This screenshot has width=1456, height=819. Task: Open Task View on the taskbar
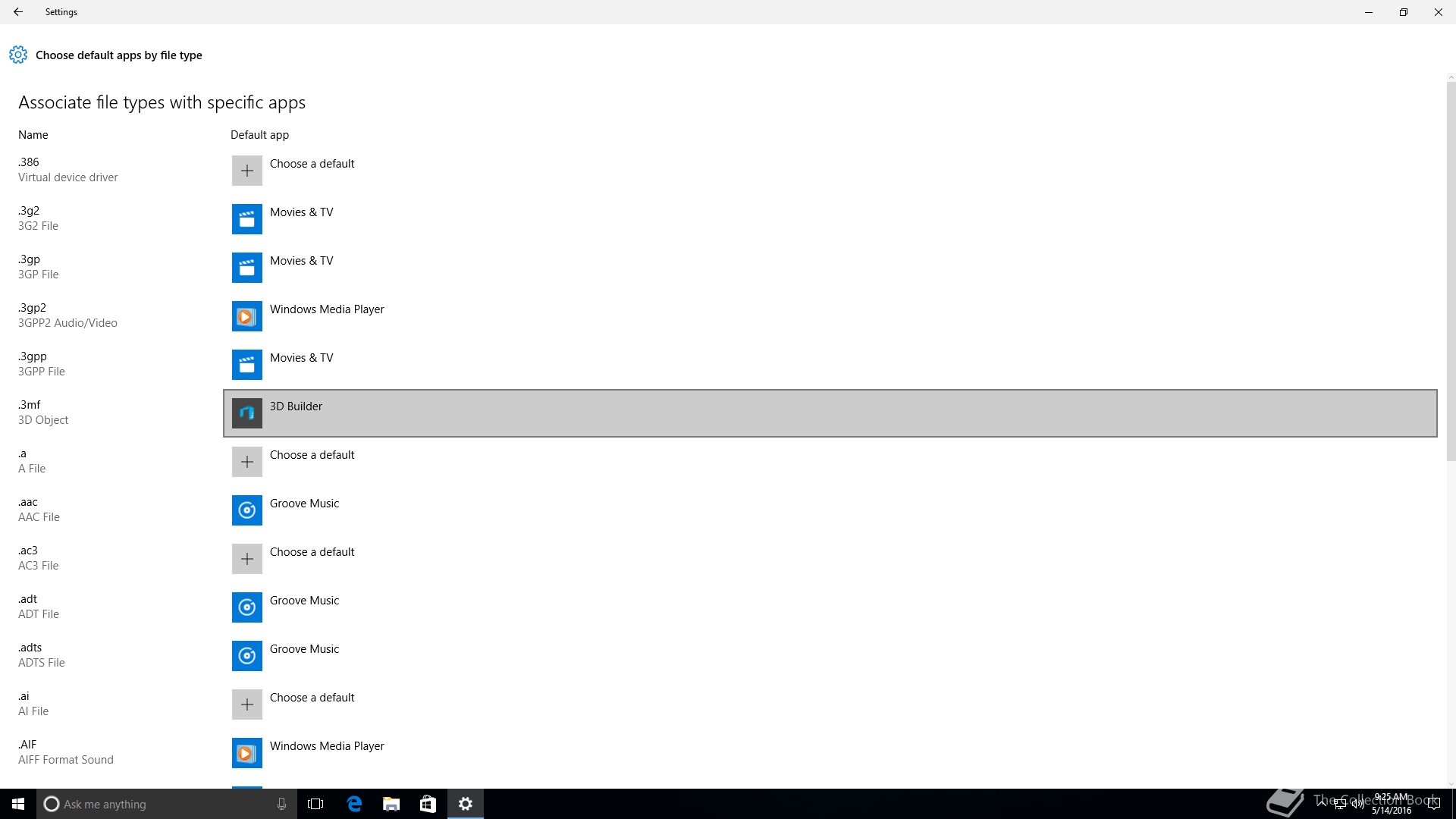point(315,804)
